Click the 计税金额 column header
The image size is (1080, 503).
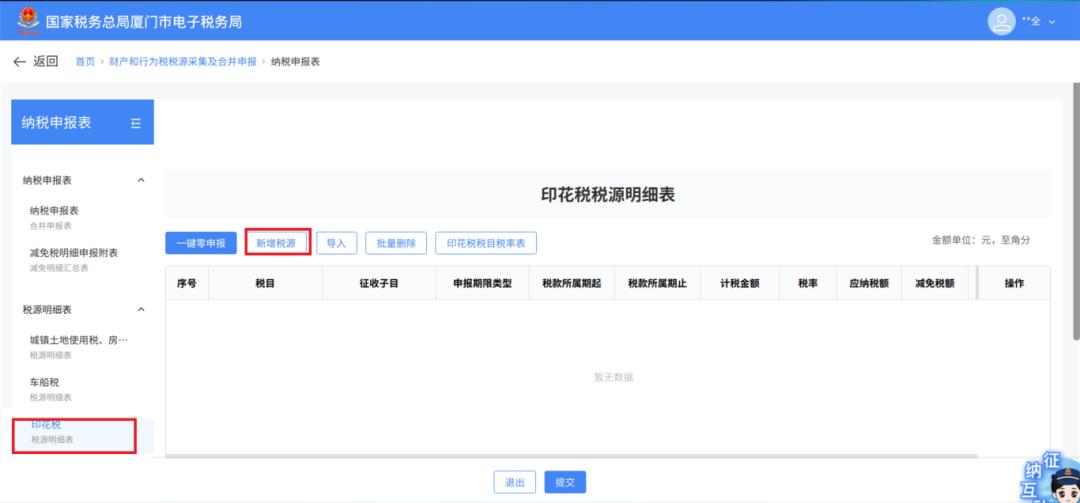coord(740,283)
